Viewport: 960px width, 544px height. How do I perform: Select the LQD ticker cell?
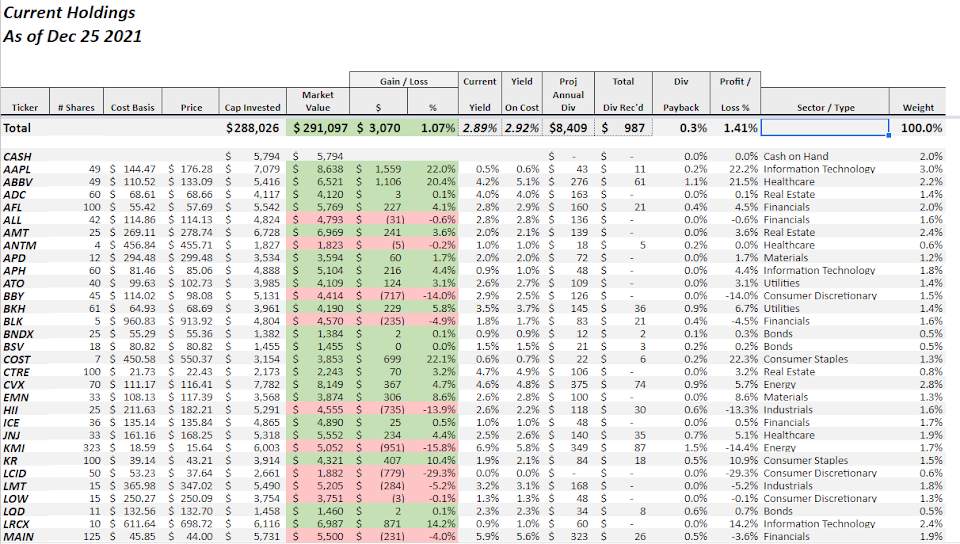14,512
